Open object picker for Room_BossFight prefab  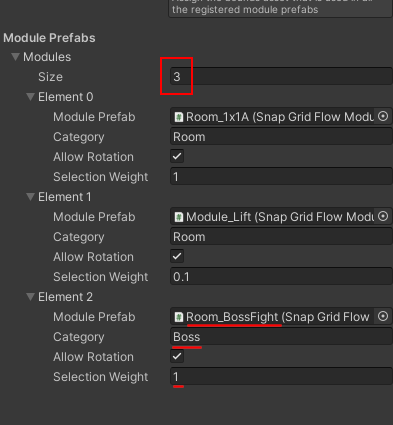coord(383,316)
